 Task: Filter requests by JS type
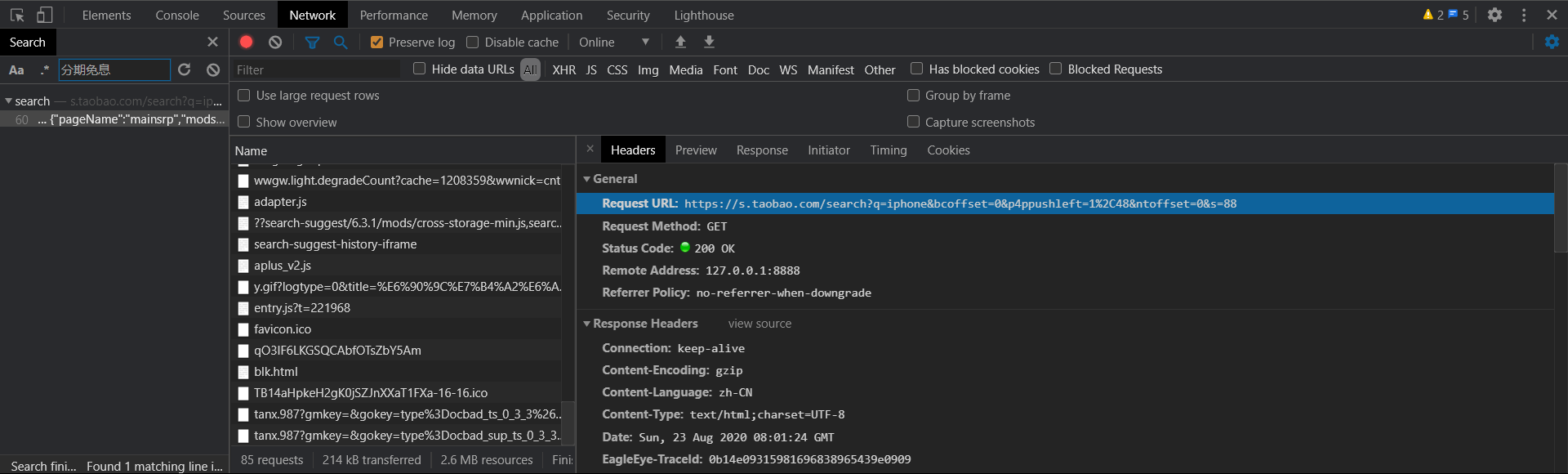point(591,70)
